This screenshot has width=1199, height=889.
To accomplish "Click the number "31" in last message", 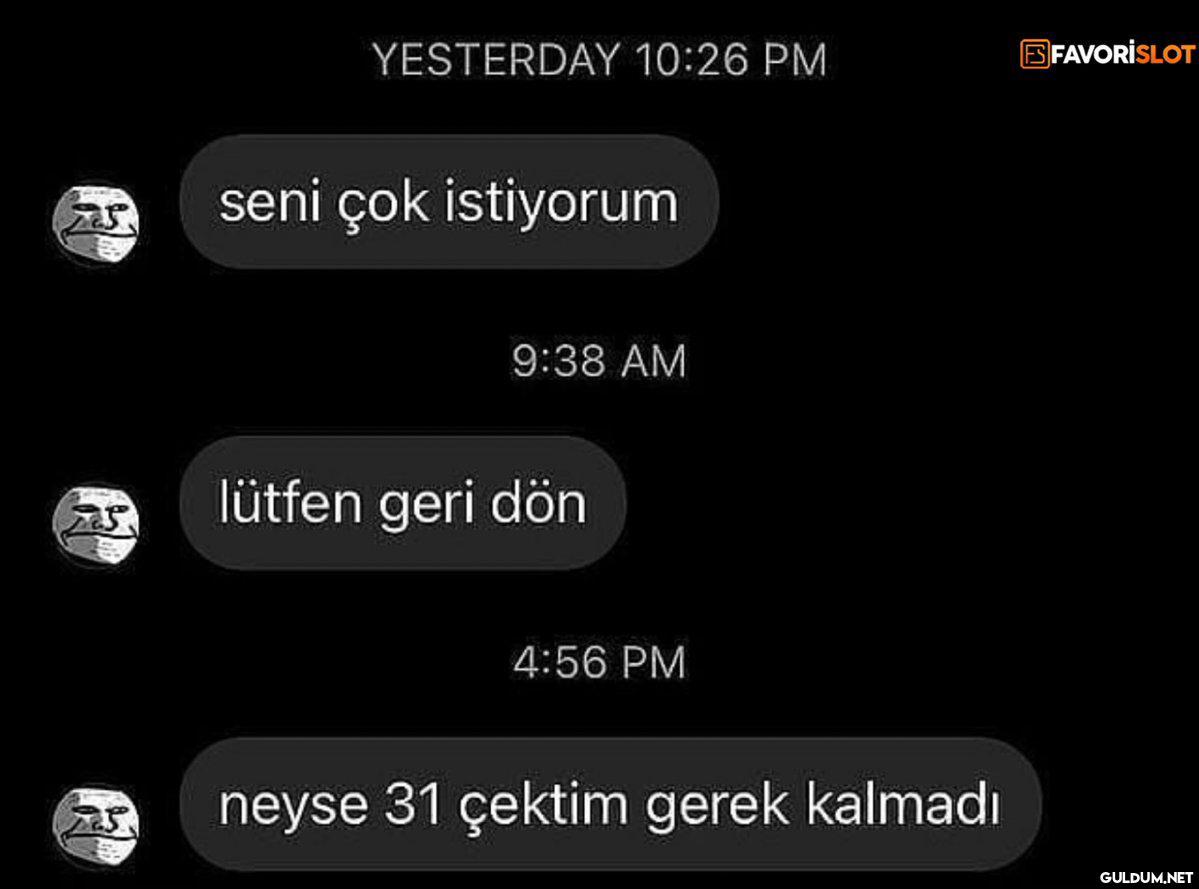I will pyautogui.click(x=414, y=805).
